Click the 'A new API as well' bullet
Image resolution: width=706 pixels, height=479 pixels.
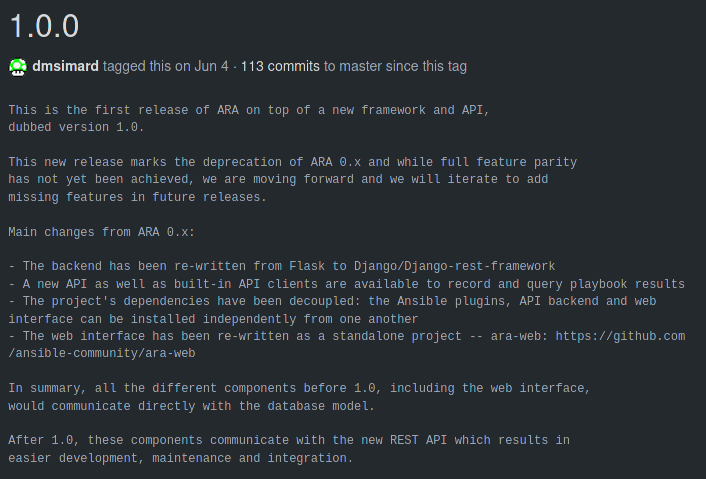tap(347, 285)
